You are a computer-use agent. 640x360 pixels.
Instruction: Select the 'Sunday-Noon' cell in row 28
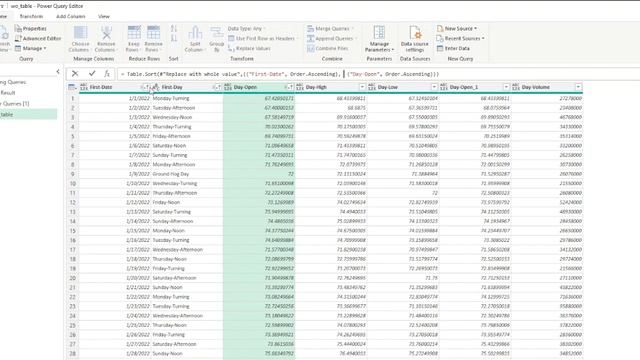tap(187, 353)
